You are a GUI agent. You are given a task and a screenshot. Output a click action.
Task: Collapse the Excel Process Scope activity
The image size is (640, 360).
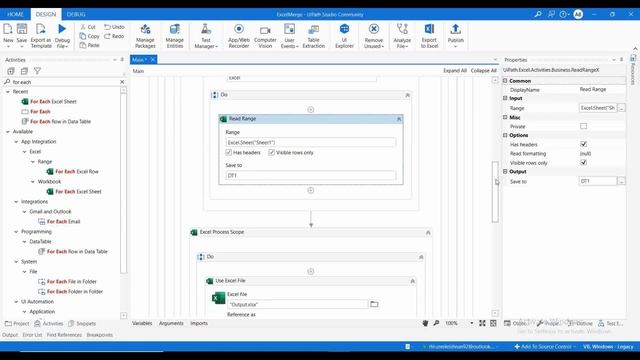click(x=428, y=232)
